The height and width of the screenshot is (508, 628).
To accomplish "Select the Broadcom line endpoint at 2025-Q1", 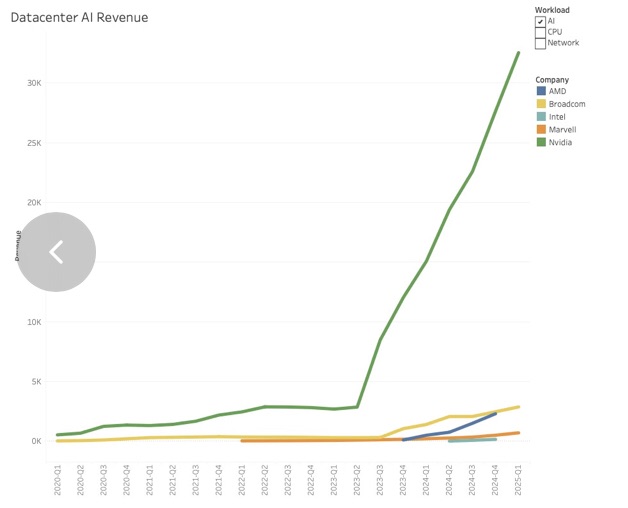I will coord(518,407).
